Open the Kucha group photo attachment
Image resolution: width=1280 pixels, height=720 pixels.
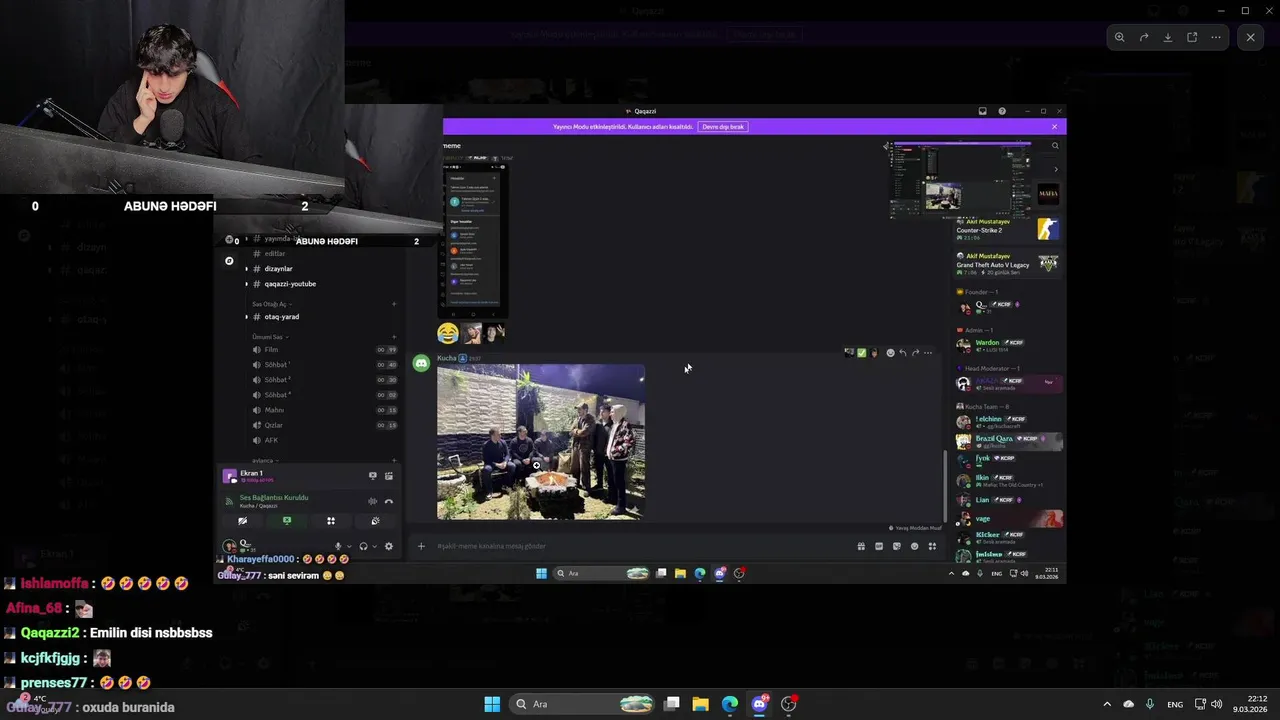541,442
